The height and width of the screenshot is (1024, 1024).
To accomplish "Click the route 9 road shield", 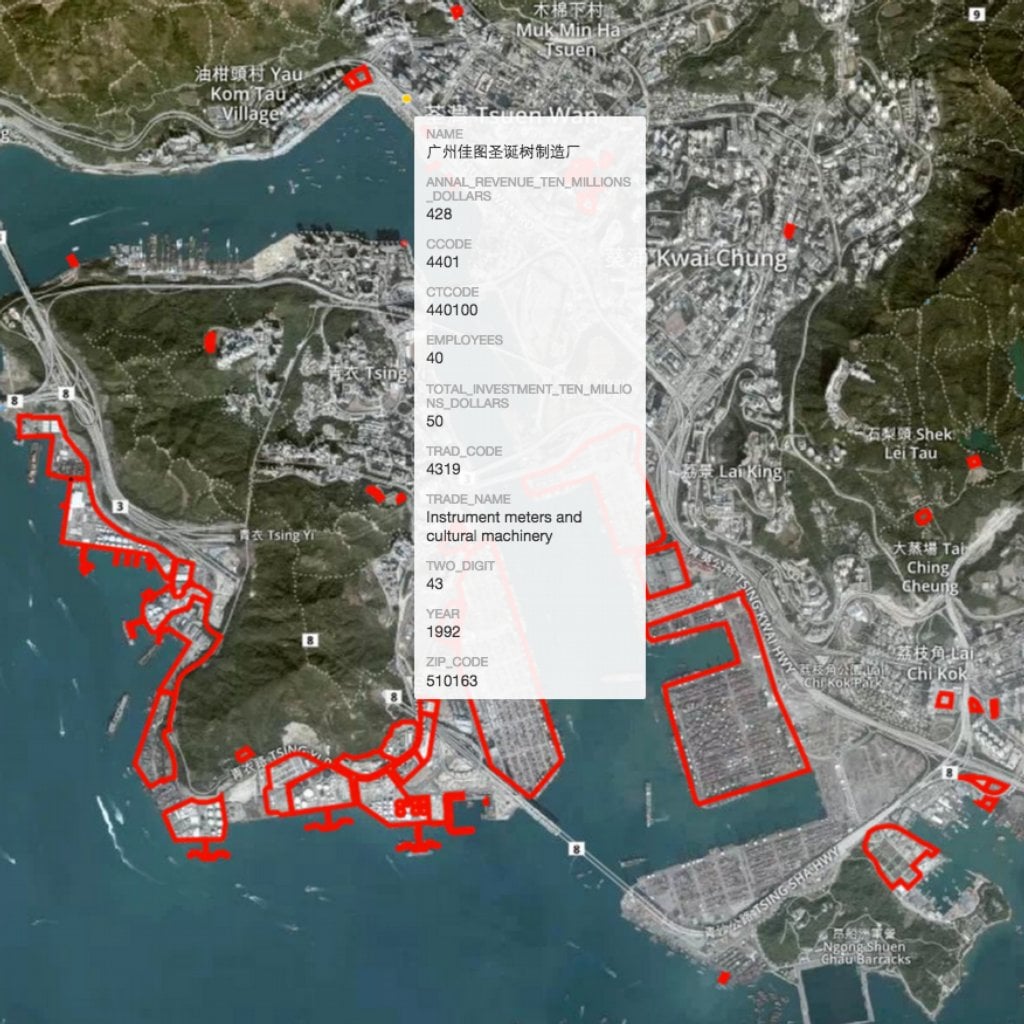I will click(976, 13).
